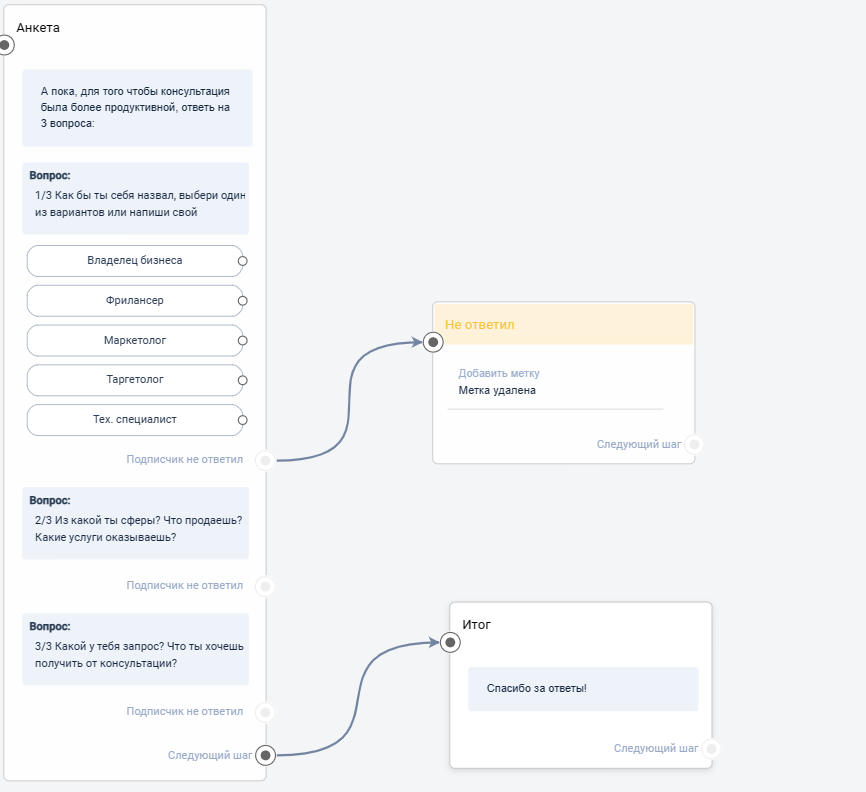This screenshot has height=792, width=866.
Task: Click the Следующий шаг connector in Не ответил block
Action: (694, 444)
